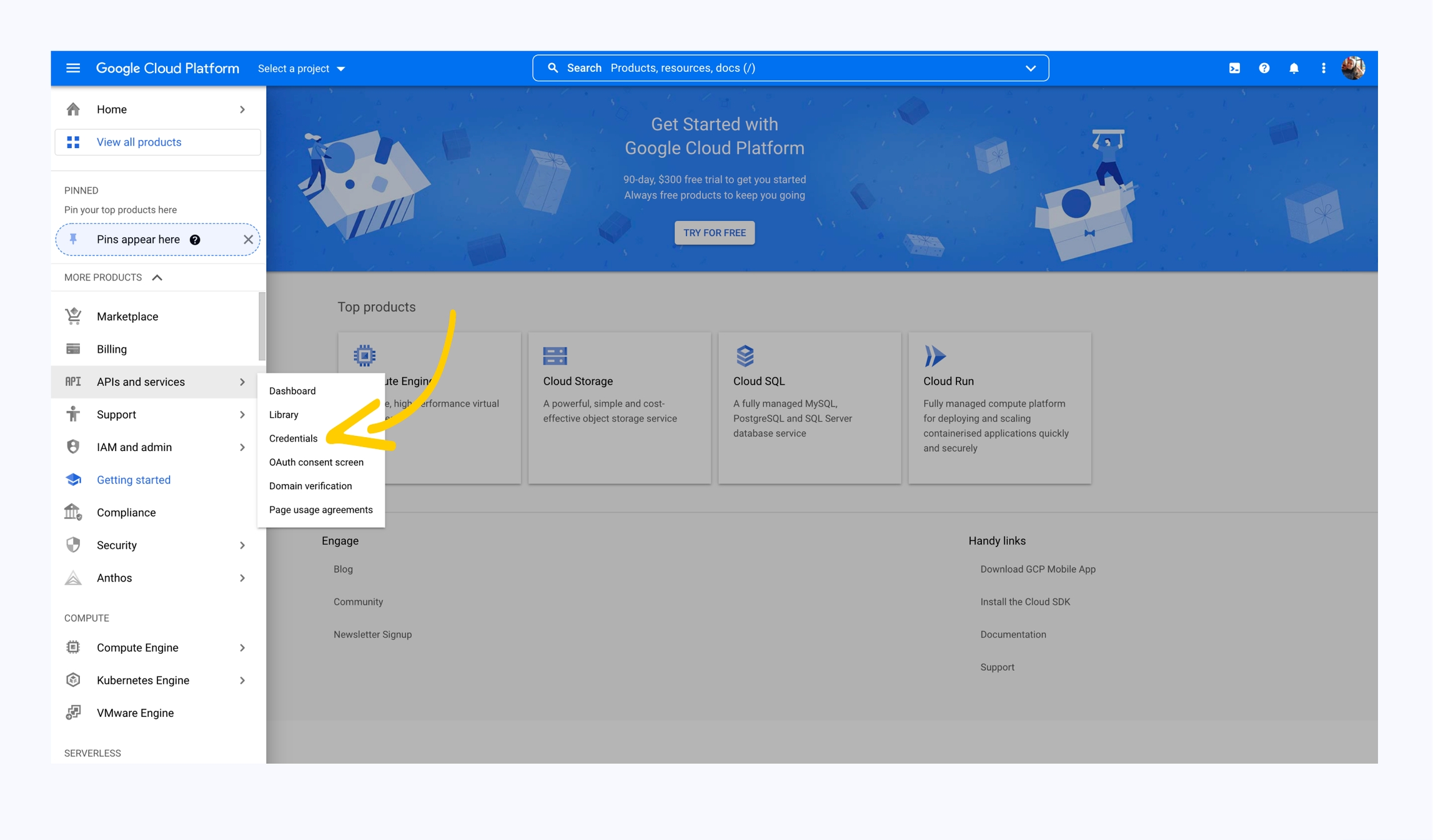Click the sidebar vertical scrollbar
Viewport: 1433px width, 840px height.
(262, 326)
